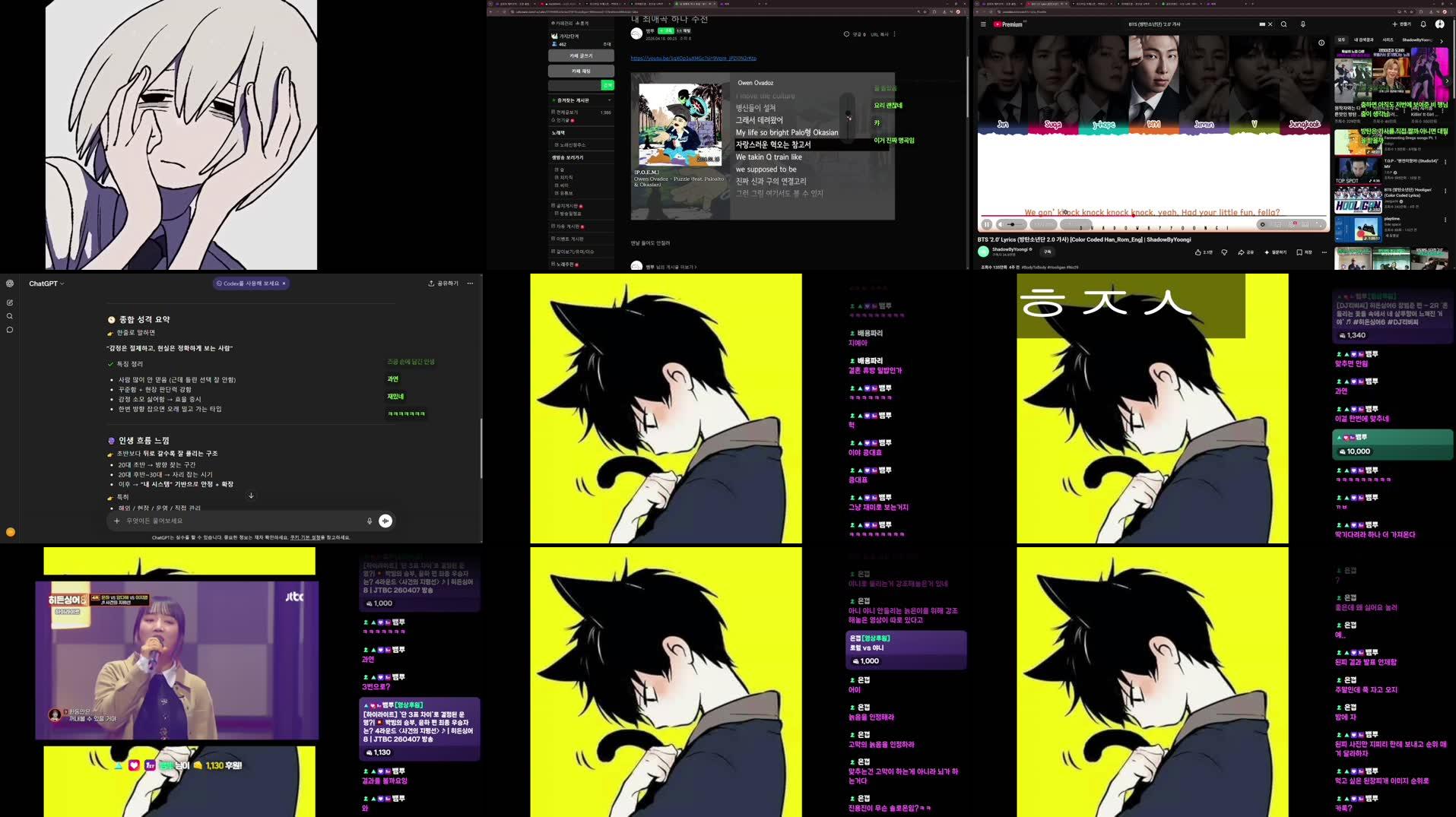Image resolution: width=1456 pixels, height=817 pixels.
Task: Seek along the BTS video progress bar
Action: 1153,217
